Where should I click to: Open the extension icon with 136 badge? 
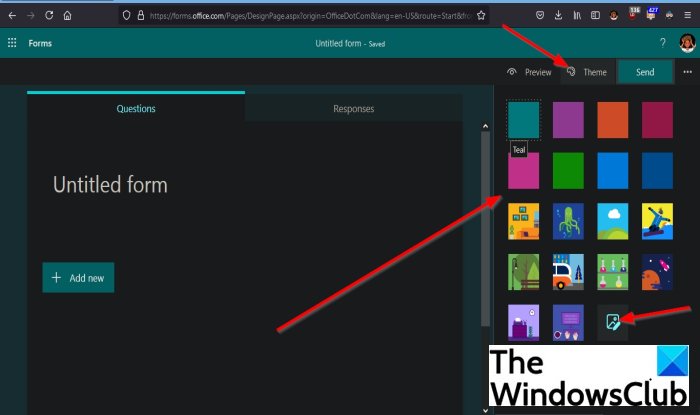[x=633, y=14]
